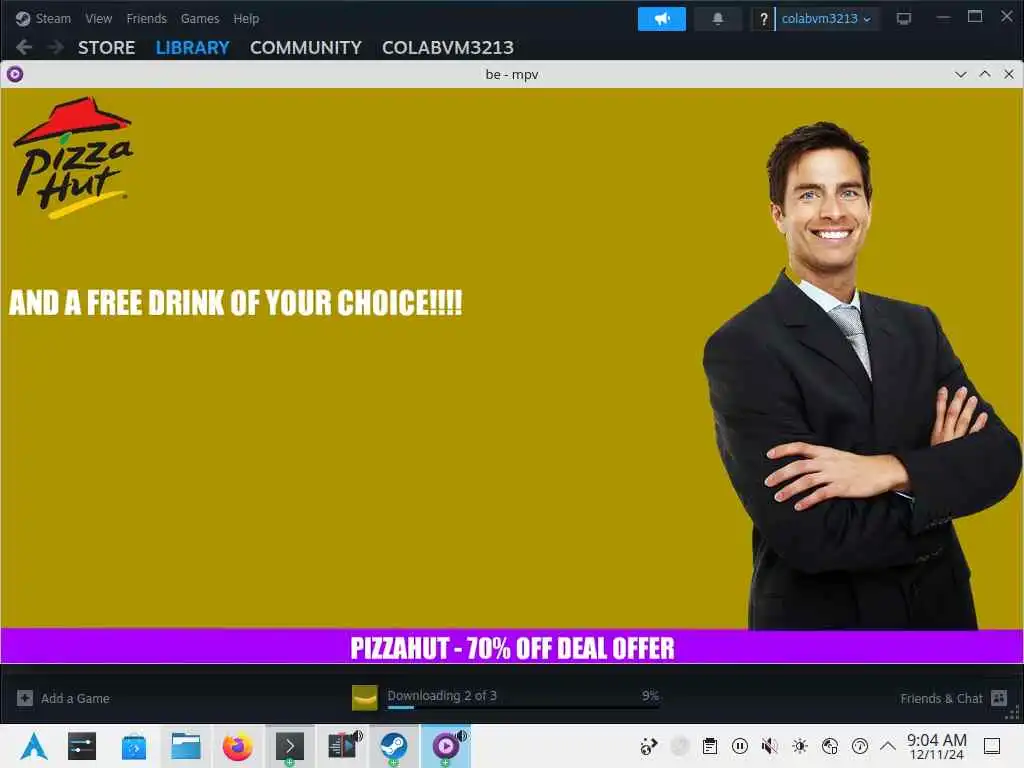This screenshot has height=768, width=1024.
Task: Minimize the Steam window
Action: pos(943,18)
